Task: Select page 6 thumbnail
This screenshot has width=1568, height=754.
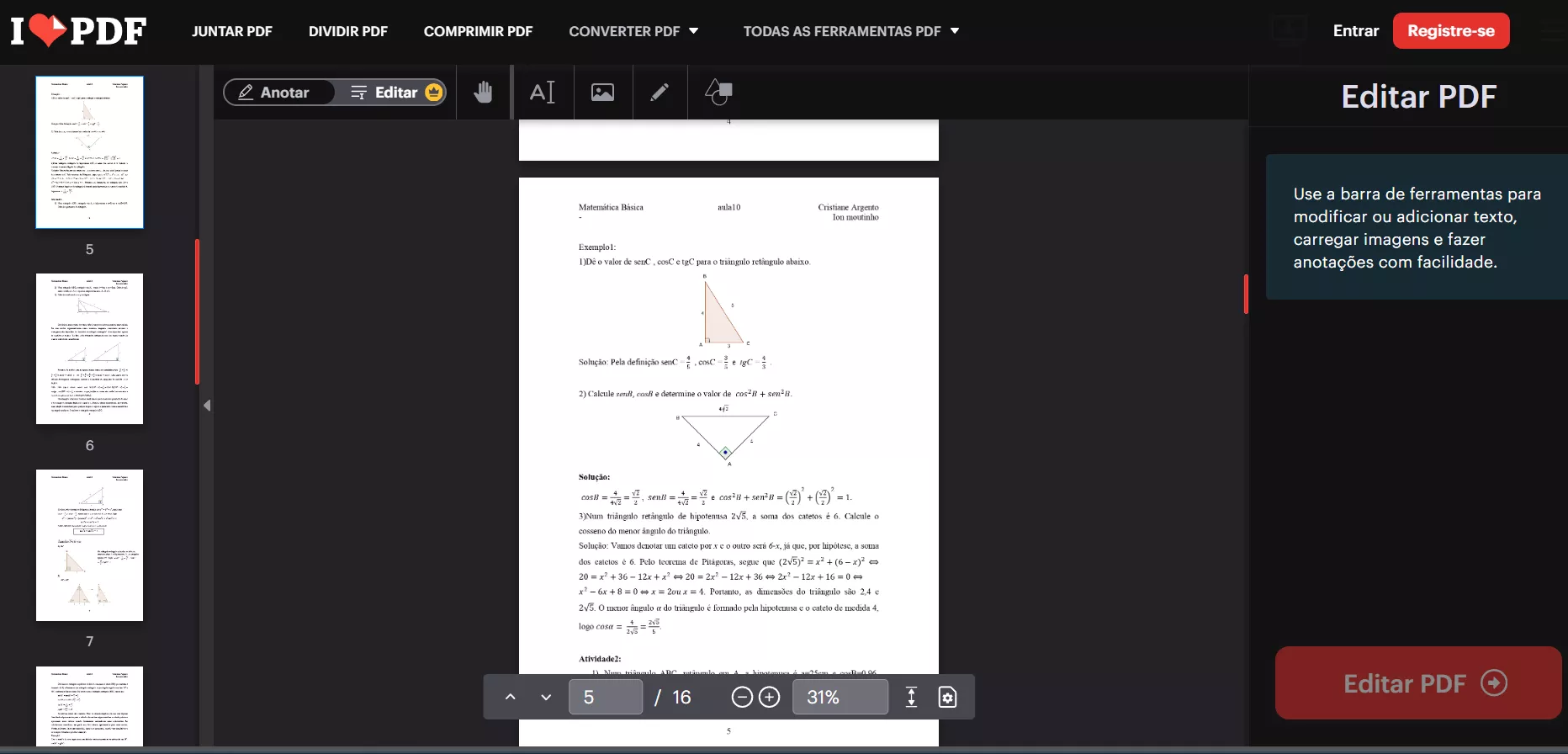Action: [89, 348]
